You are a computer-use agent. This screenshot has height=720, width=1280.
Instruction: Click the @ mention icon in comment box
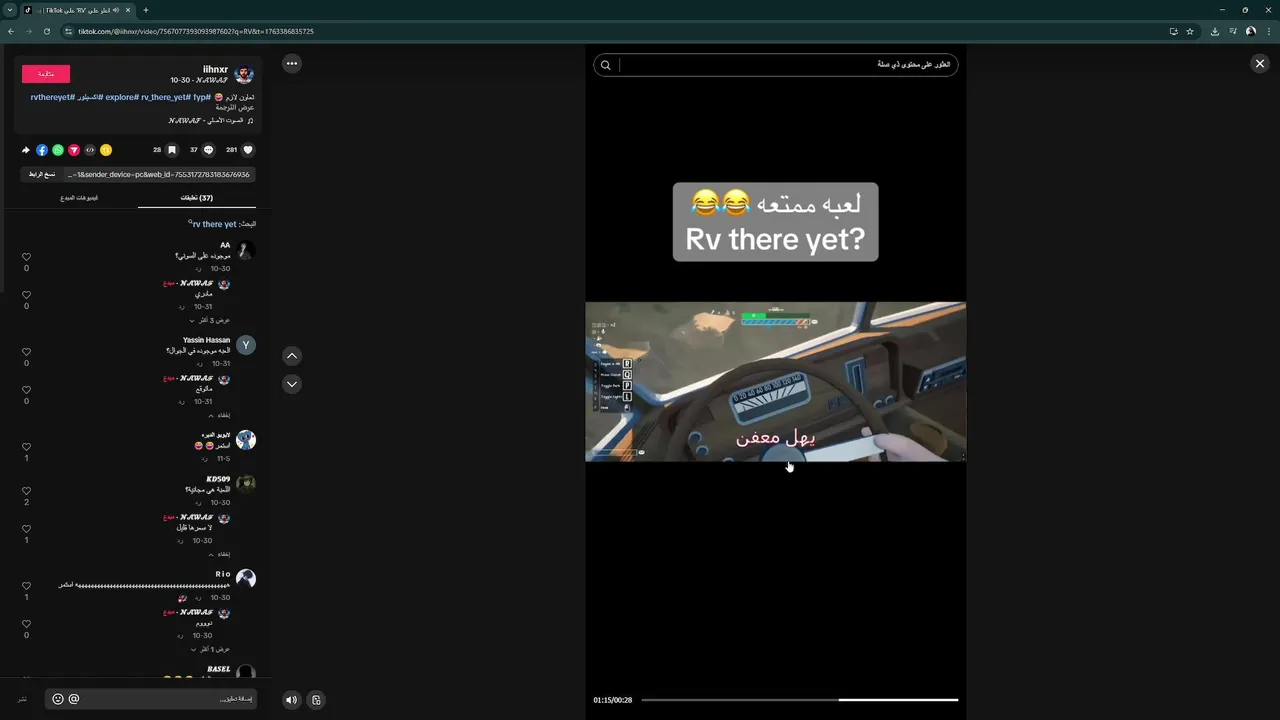tap(74, 699)
